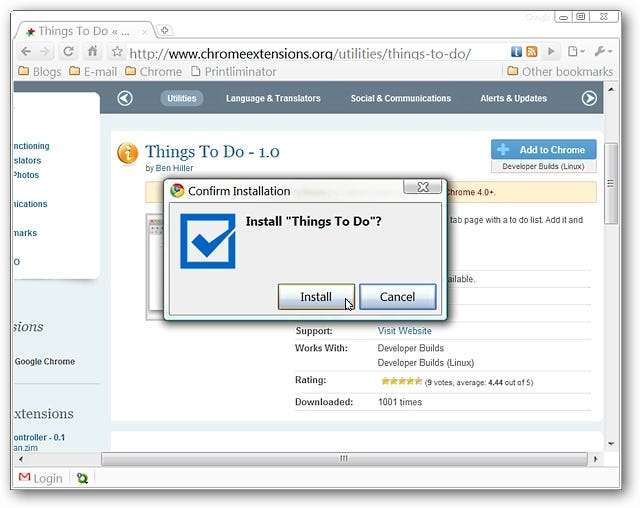Open the Things To Do - 1.0 title link
640x508 pixels.
[x=212, y=152]
